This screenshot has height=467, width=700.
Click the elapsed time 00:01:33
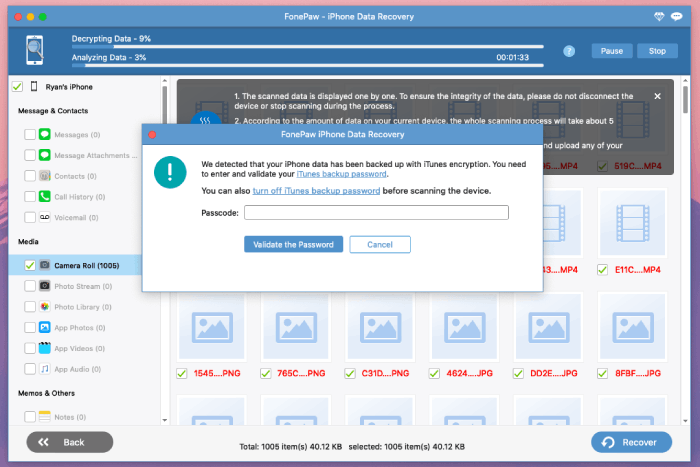pyautogui.click(x=512, y=57)
